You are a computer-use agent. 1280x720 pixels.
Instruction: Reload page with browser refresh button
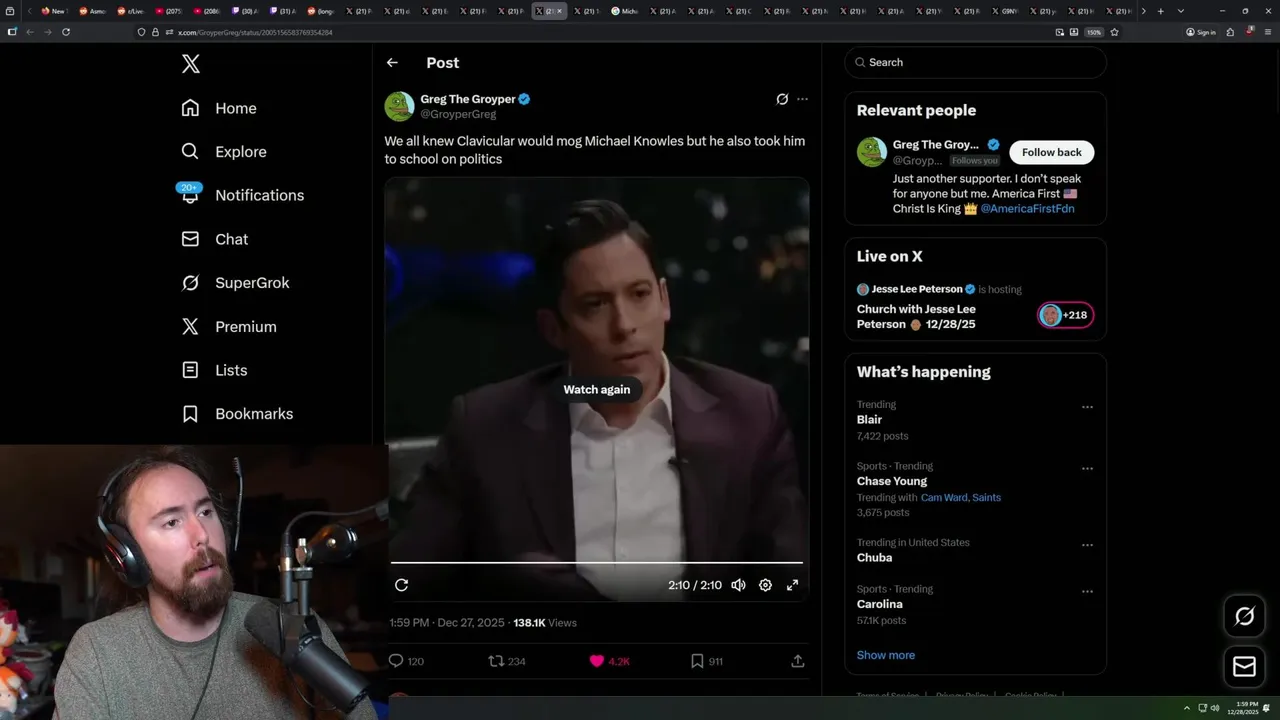66,32
